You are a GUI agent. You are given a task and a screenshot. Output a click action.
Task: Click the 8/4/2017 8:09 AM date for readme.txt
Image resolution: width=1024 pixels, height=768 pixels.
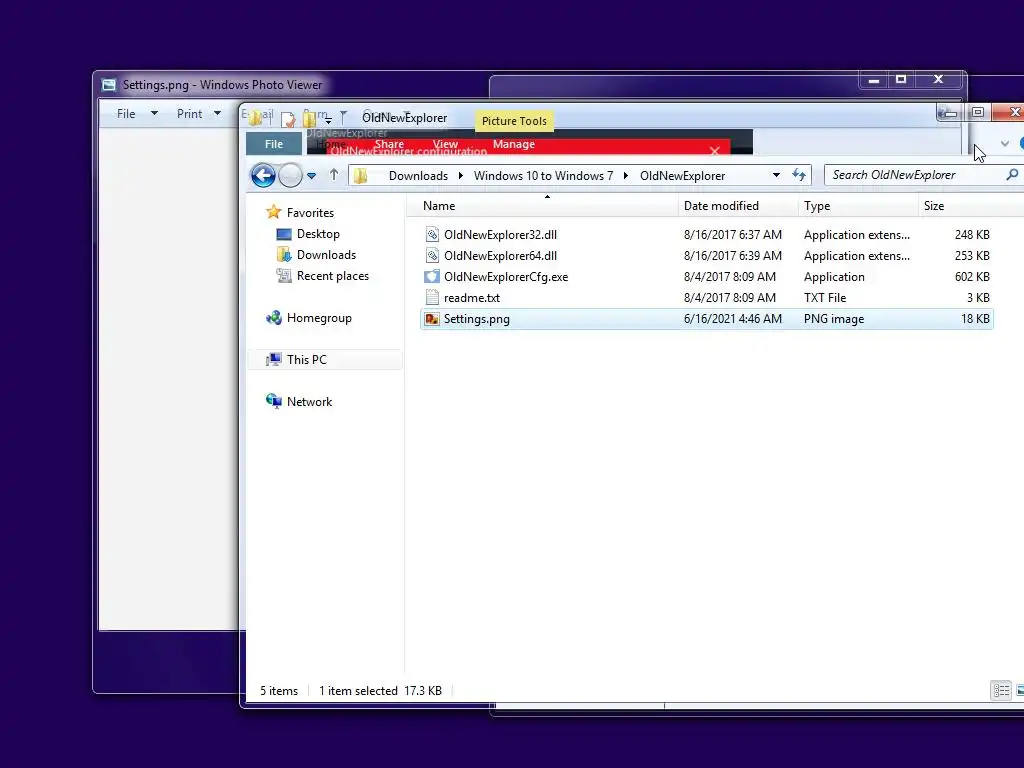coord(729,298)
